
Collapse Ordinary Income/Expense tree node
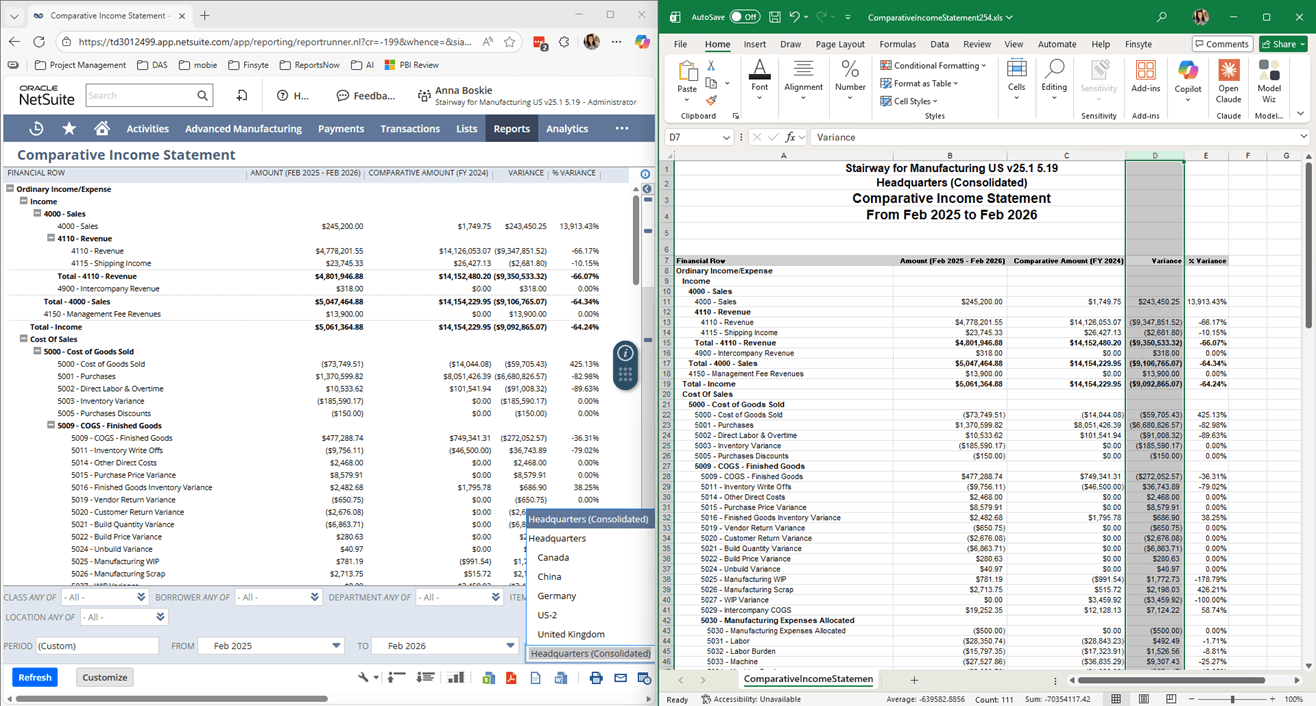point(10,188)
